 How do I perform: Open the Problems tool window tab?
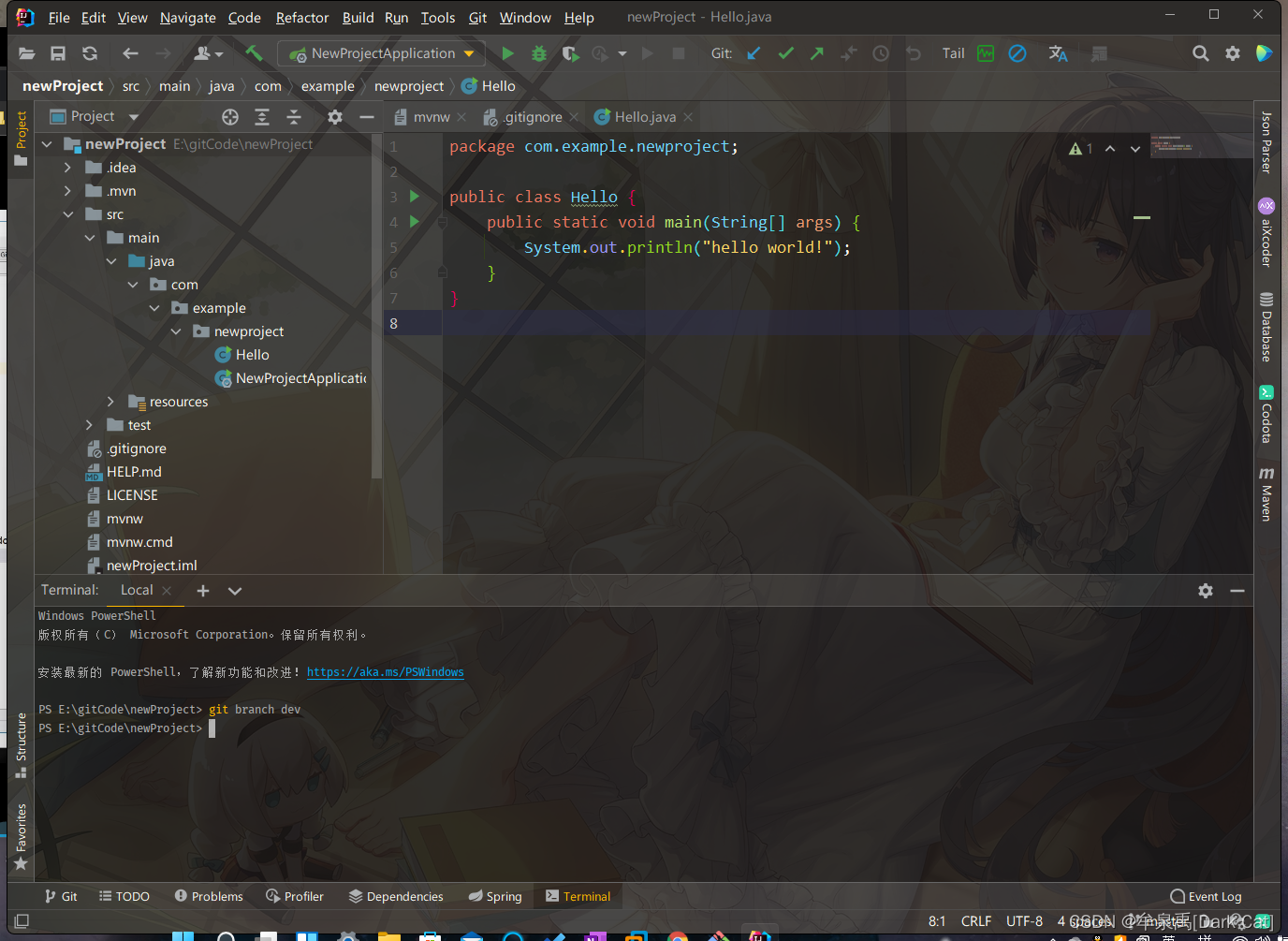(x=209, y=896)
